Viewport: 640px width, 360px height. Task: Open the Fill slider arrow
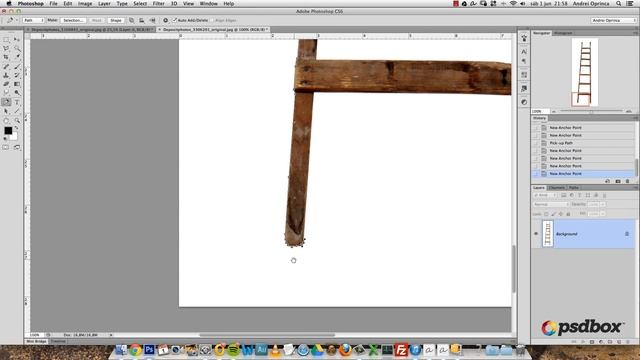click(603, 214)
